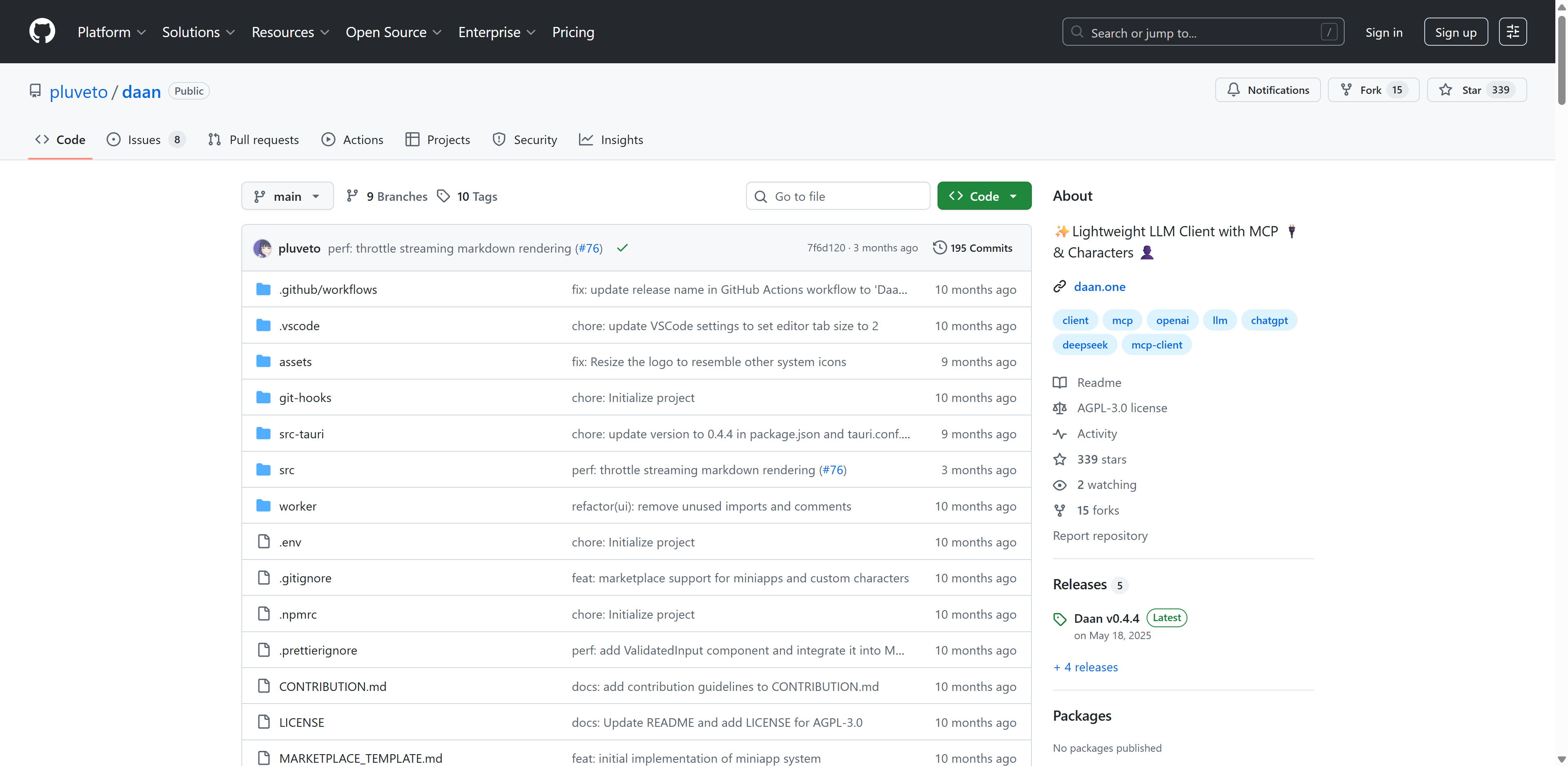Click the Notifications bell button

coord(1267,90)
